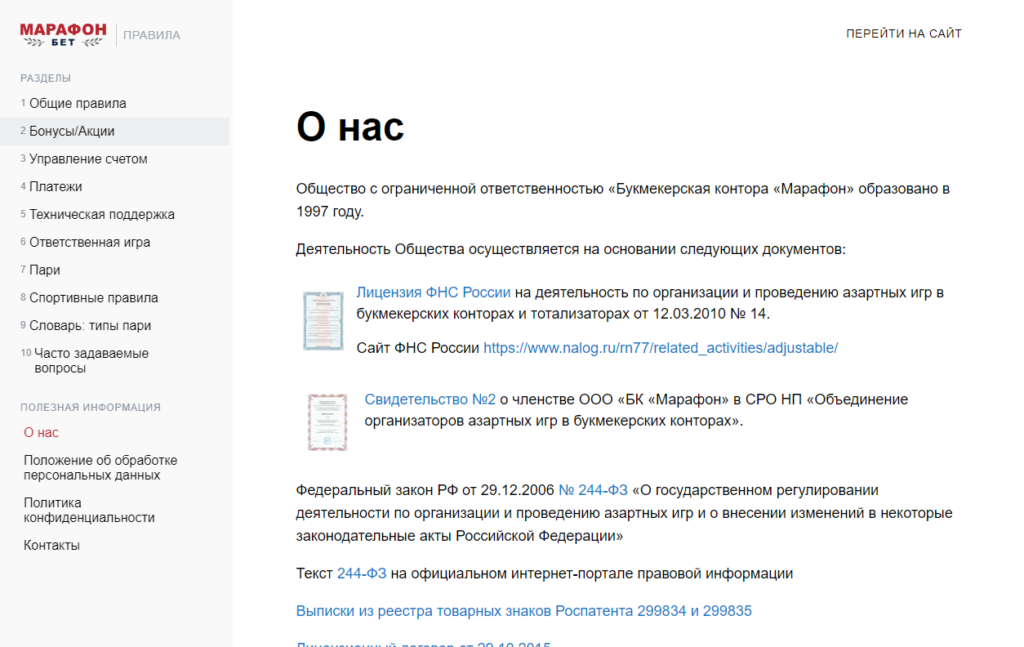The height and width of the screenshot is (647, 1024).
Task: Click ПЕРЕЙТИ НА САЙТ button
Action: click(904, 33)
